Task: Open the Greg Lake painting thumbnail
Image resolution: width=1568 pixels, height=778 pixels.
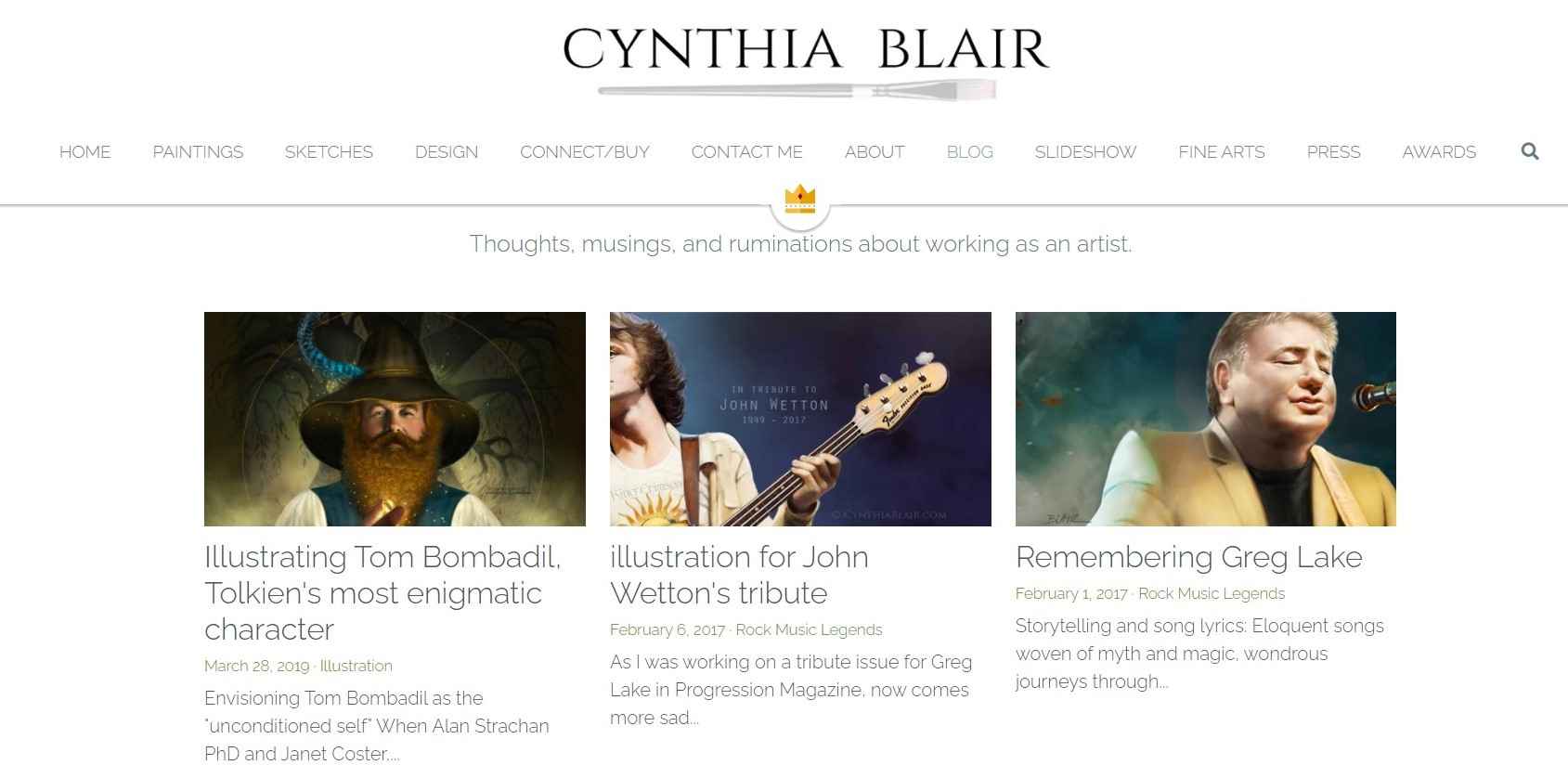Action: point(1206,419)
